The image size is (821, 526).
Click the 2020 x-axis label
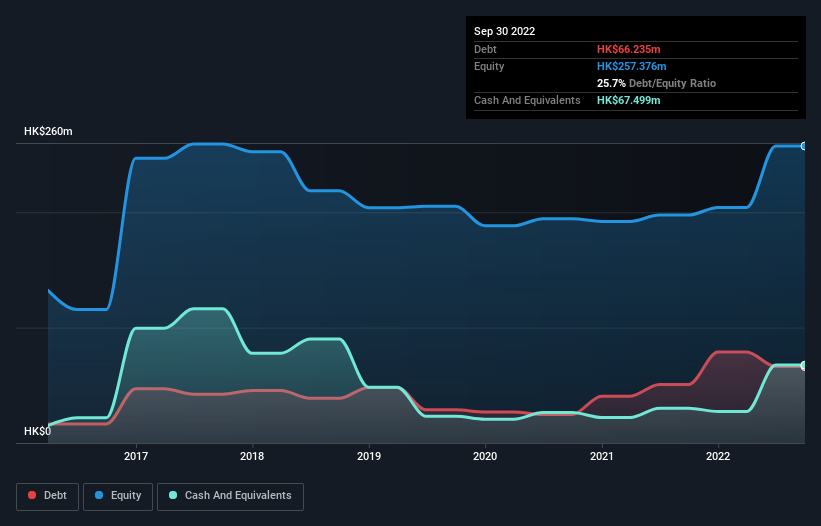pyautogui.click(x=485, y=456)
